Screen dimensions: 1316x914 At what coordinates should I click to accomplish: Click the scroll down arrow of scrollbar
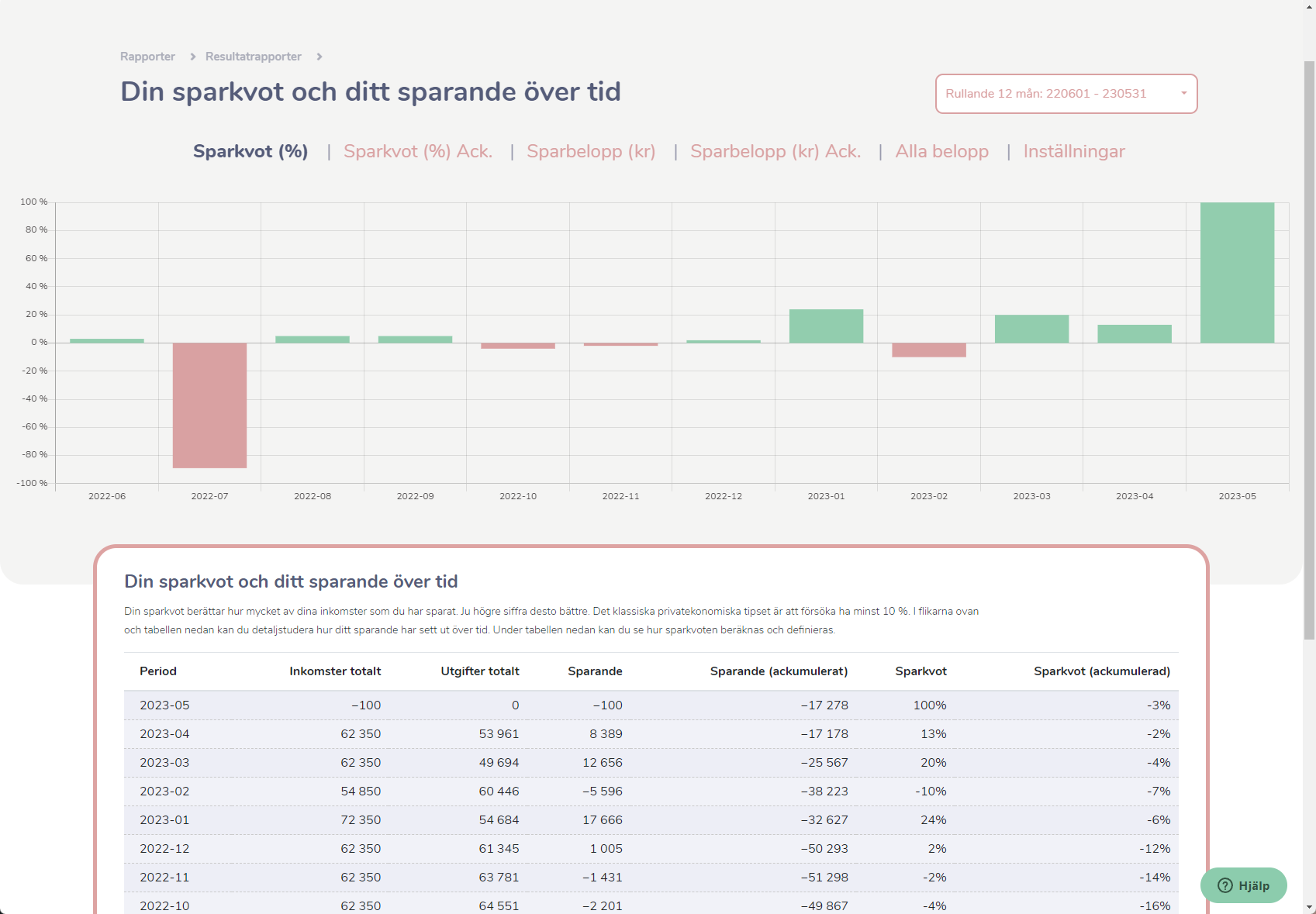pyautogui.click(x=1309, y=907)
